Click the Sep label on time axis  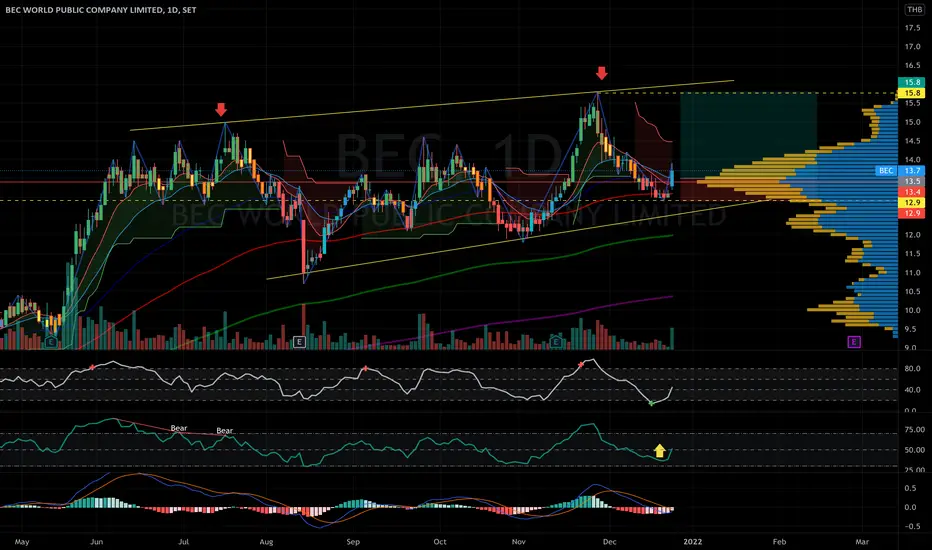pyautogui.click(x=353, y=542)
